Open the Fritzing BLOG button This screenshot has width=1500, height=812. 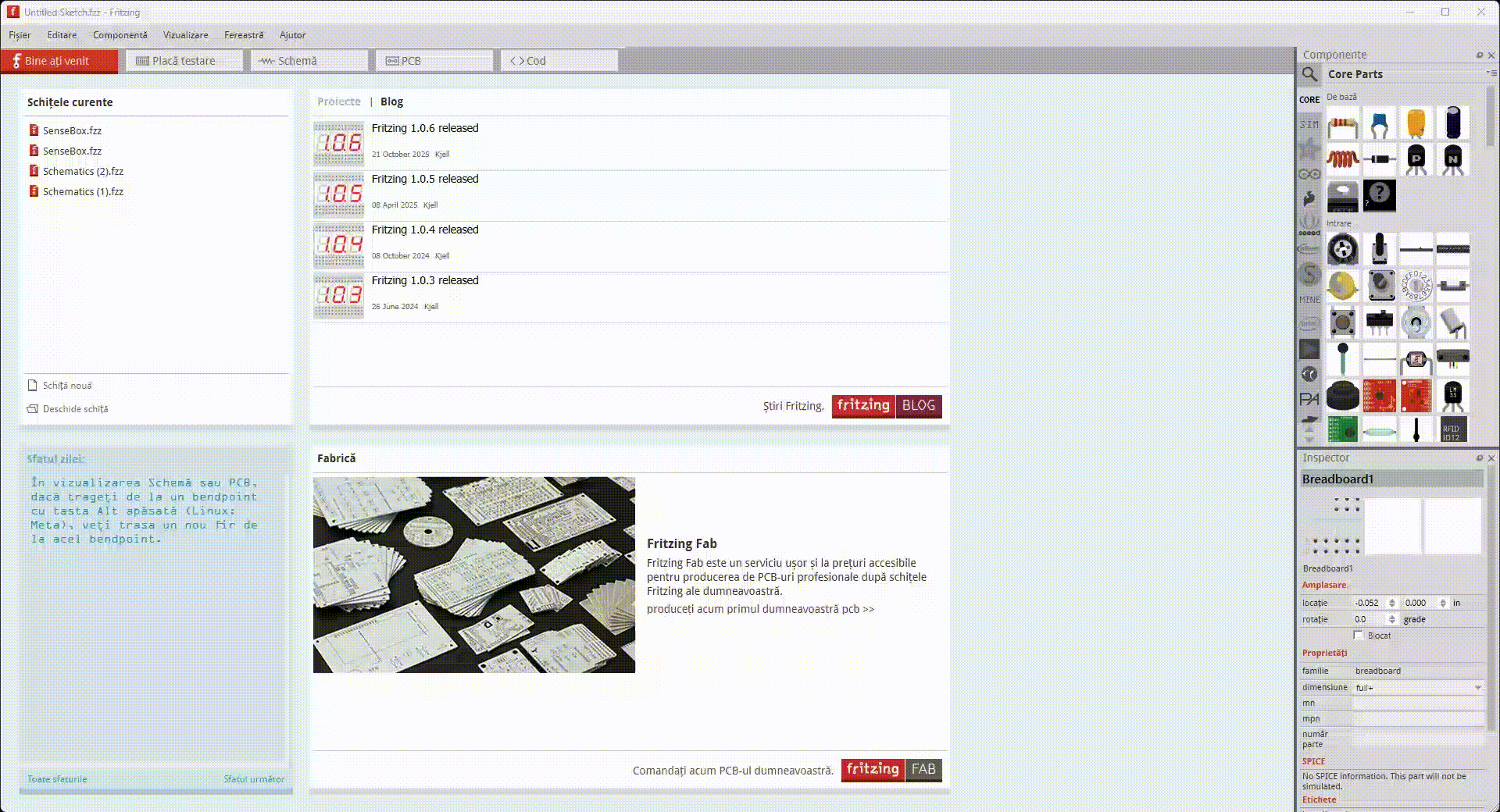point(887,406)
